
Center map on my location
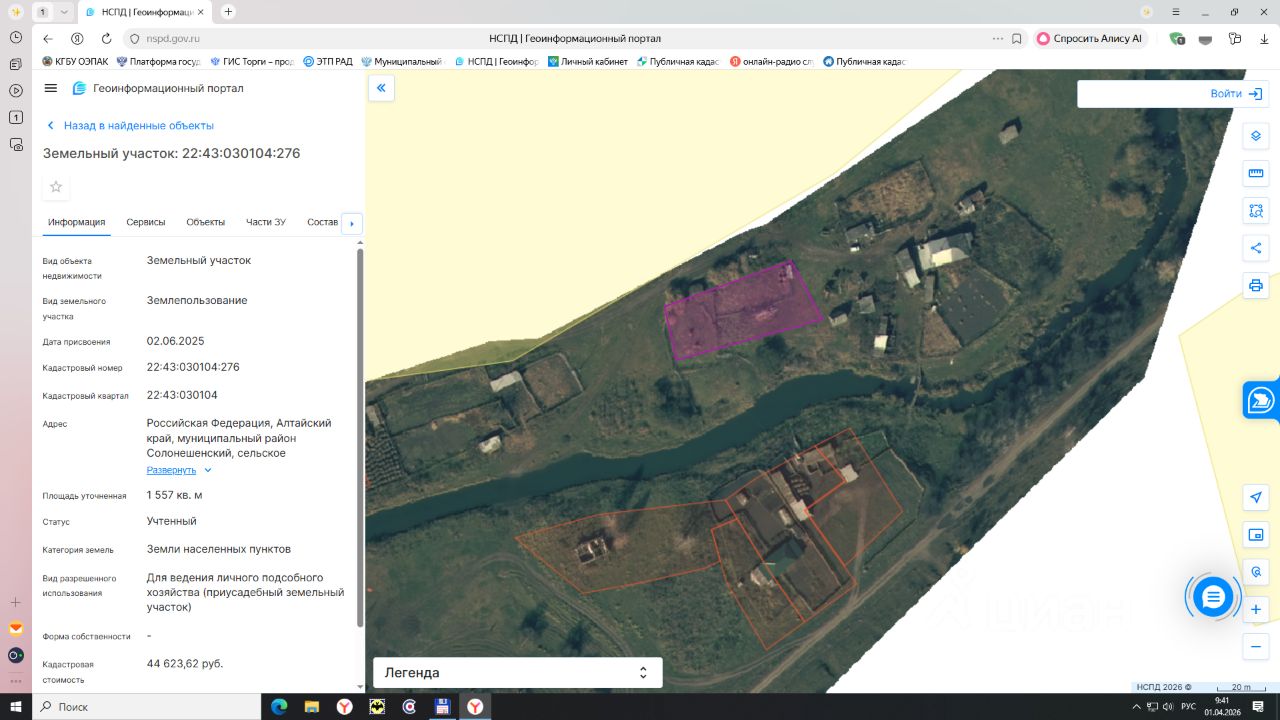pos(1256,497)
